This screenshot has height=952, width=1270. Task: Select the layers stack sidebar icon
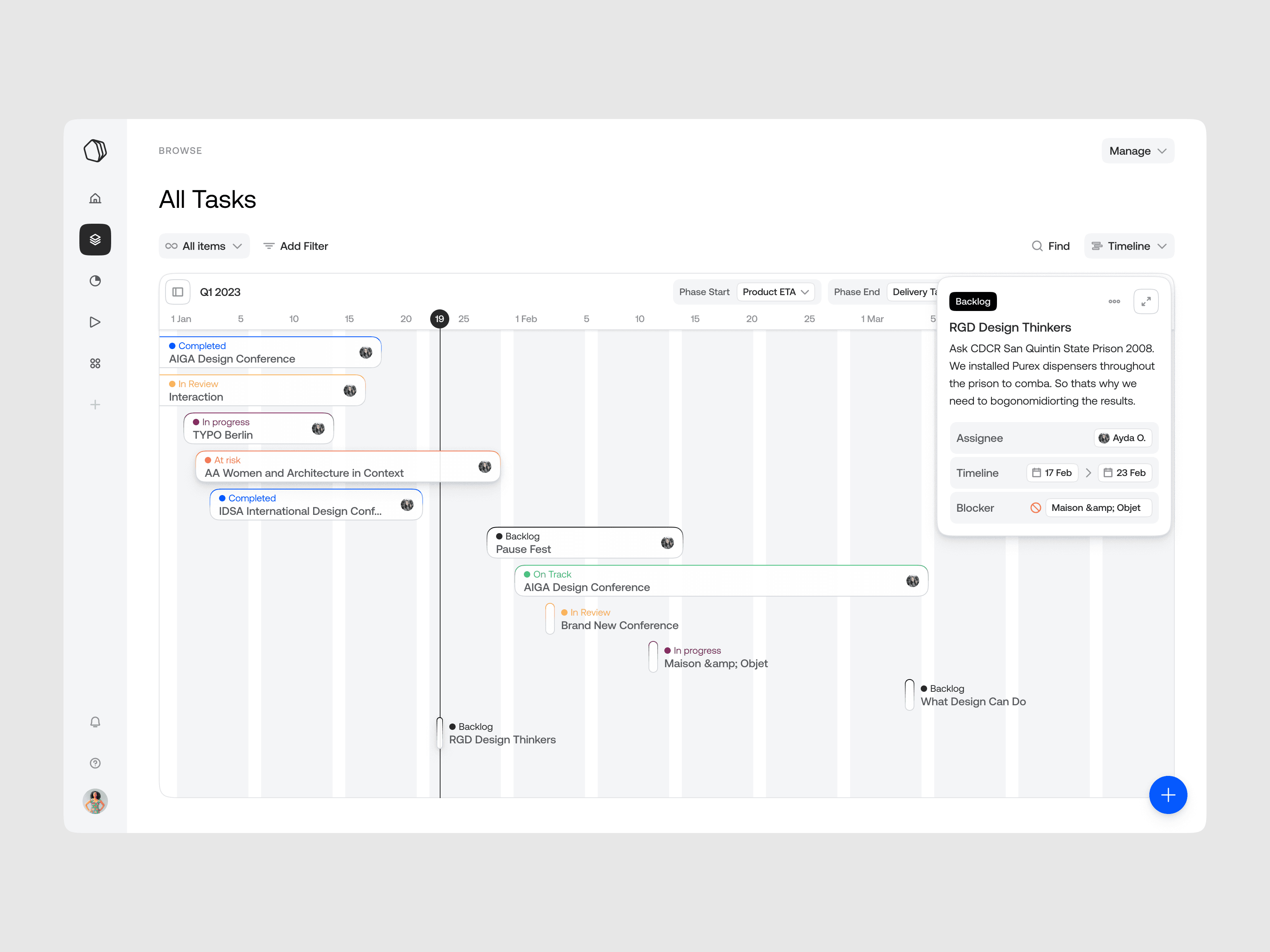[95, 239]
